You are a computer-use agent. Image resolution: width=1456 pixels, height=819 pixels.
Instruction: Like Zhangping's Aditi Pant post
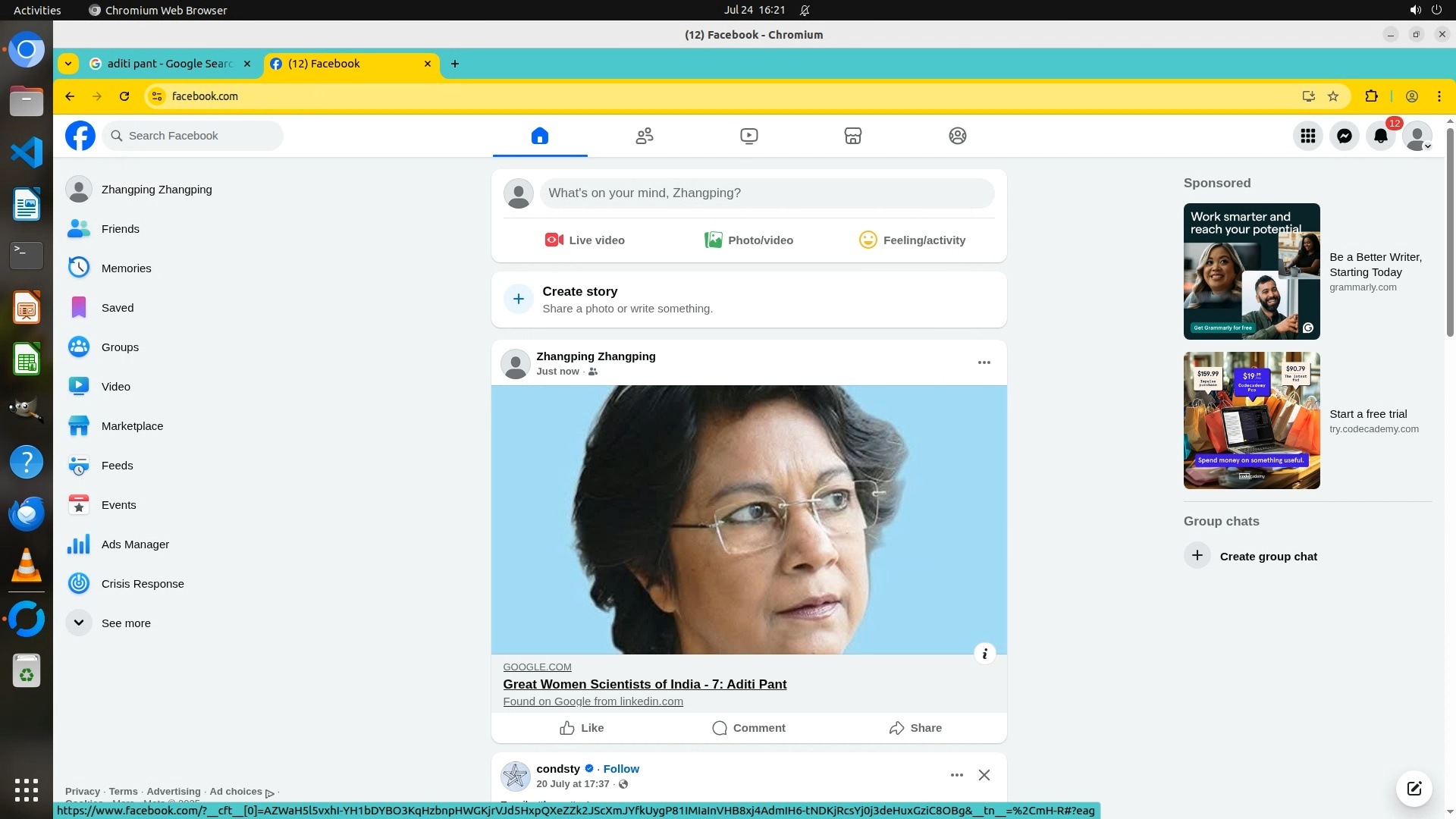(x=582, y=728)
